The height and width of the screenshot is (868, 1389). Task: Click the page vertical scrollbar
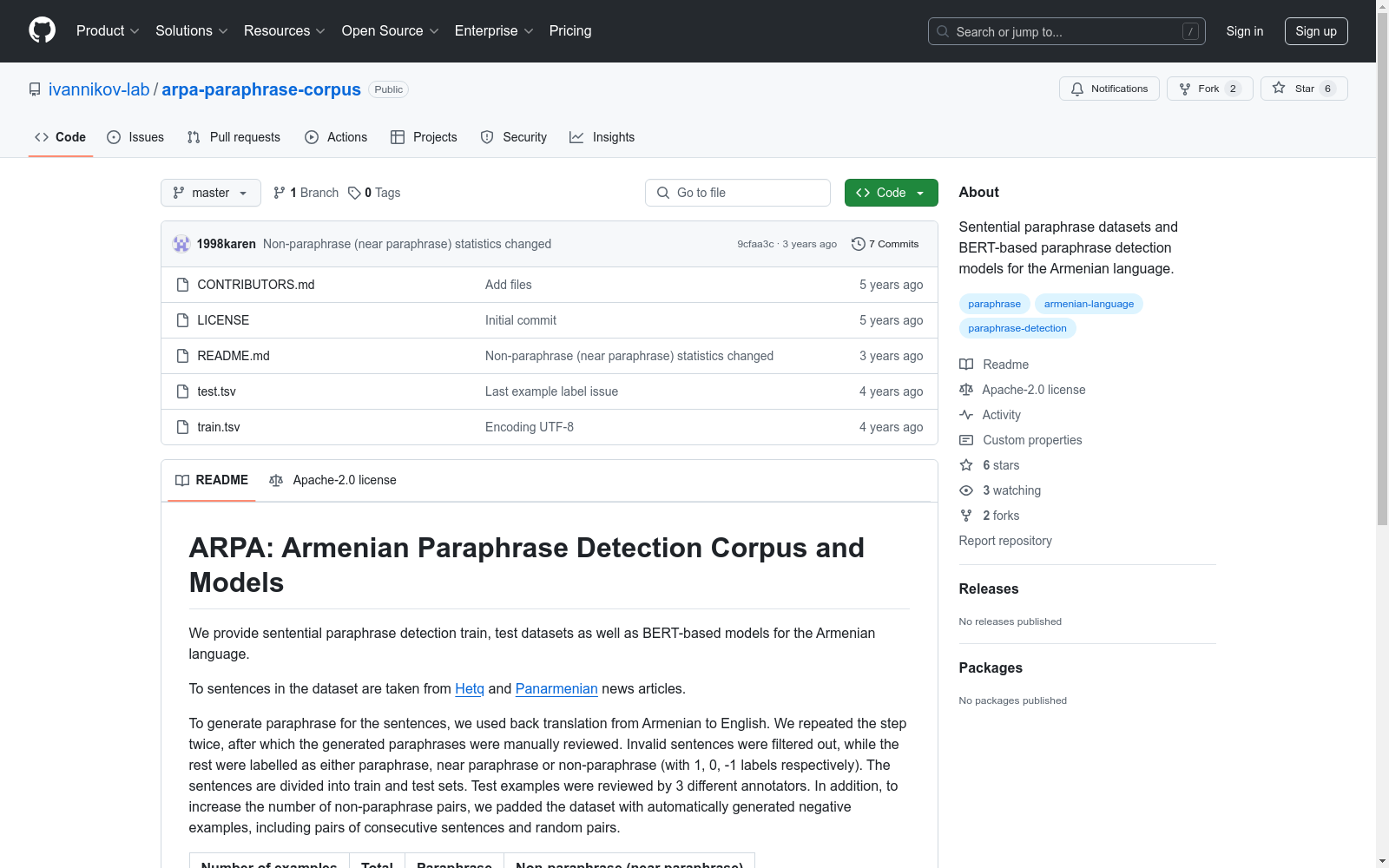[x=1382, y=269]
